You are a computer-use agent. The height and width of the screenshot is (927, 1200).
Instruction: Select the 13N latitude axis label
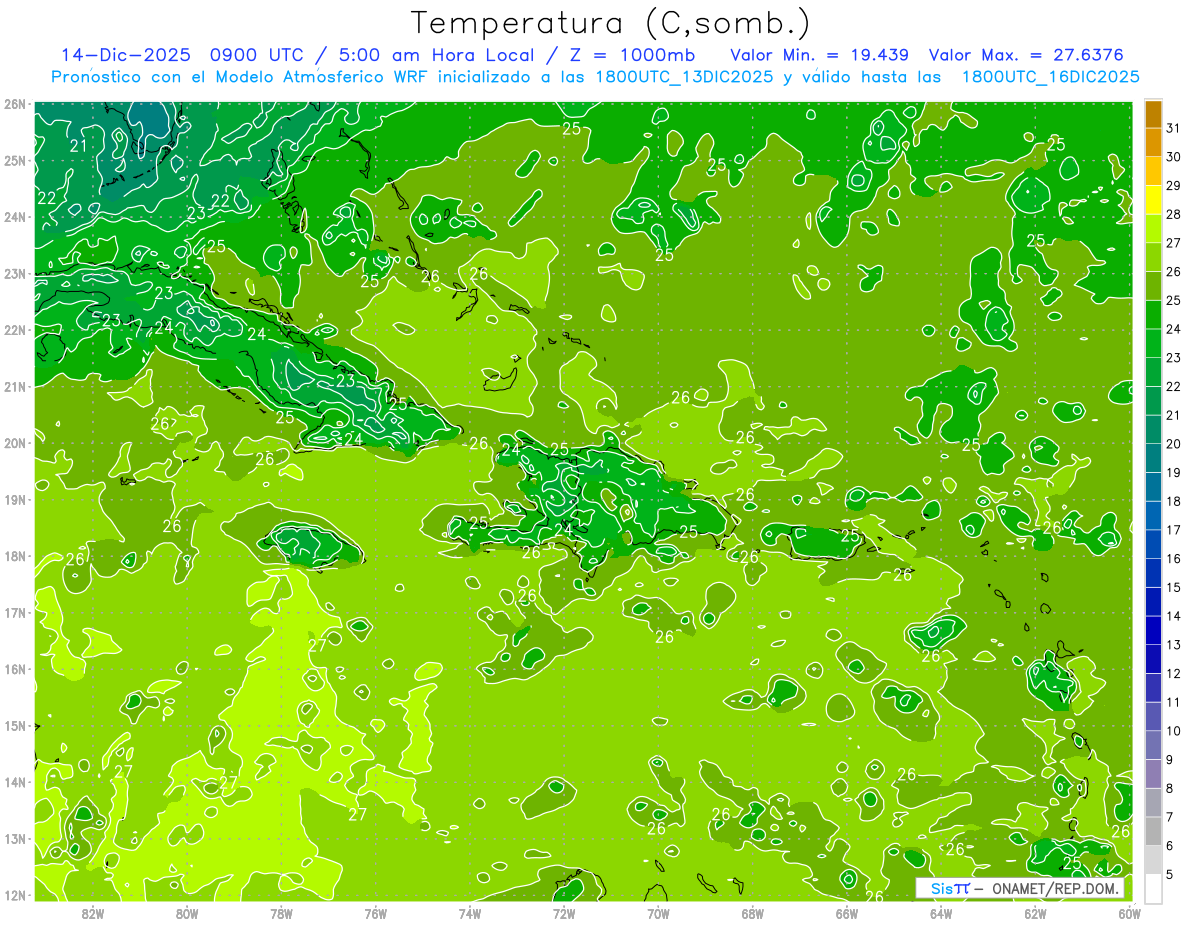click(15, 839)
